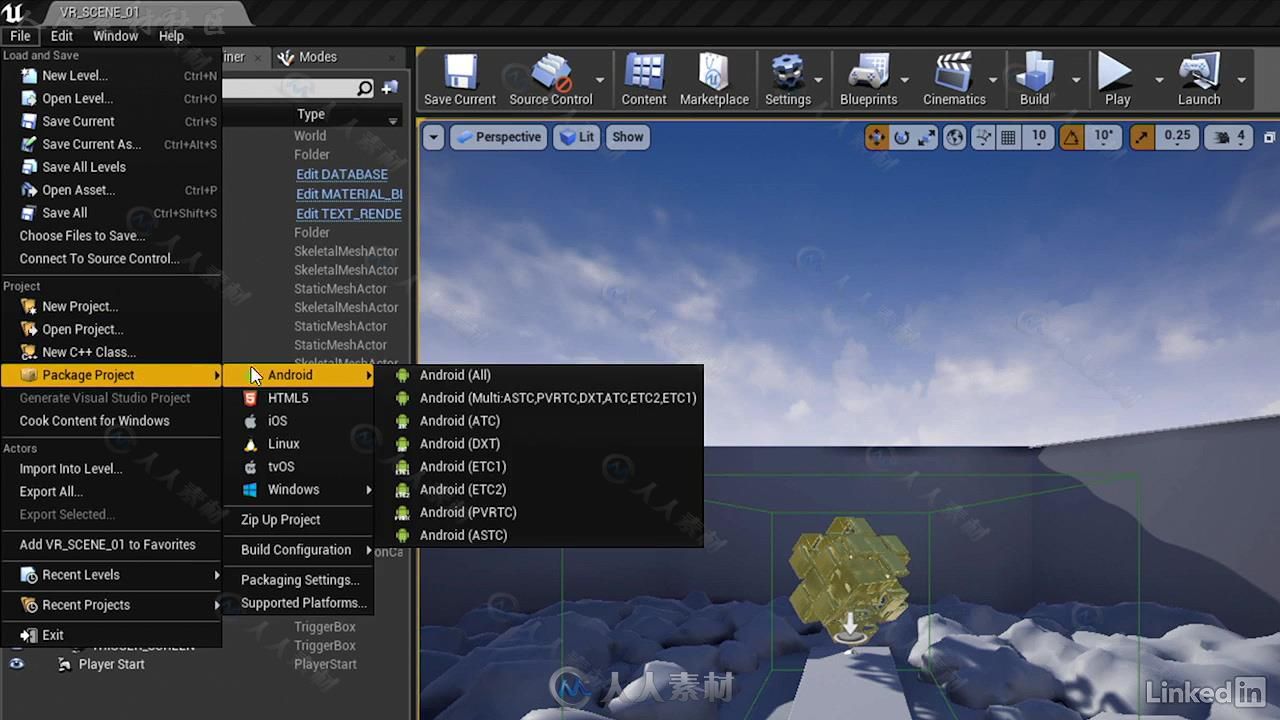Toggle scale snapping arrow icon
1280x720 pixels.
1142,137
